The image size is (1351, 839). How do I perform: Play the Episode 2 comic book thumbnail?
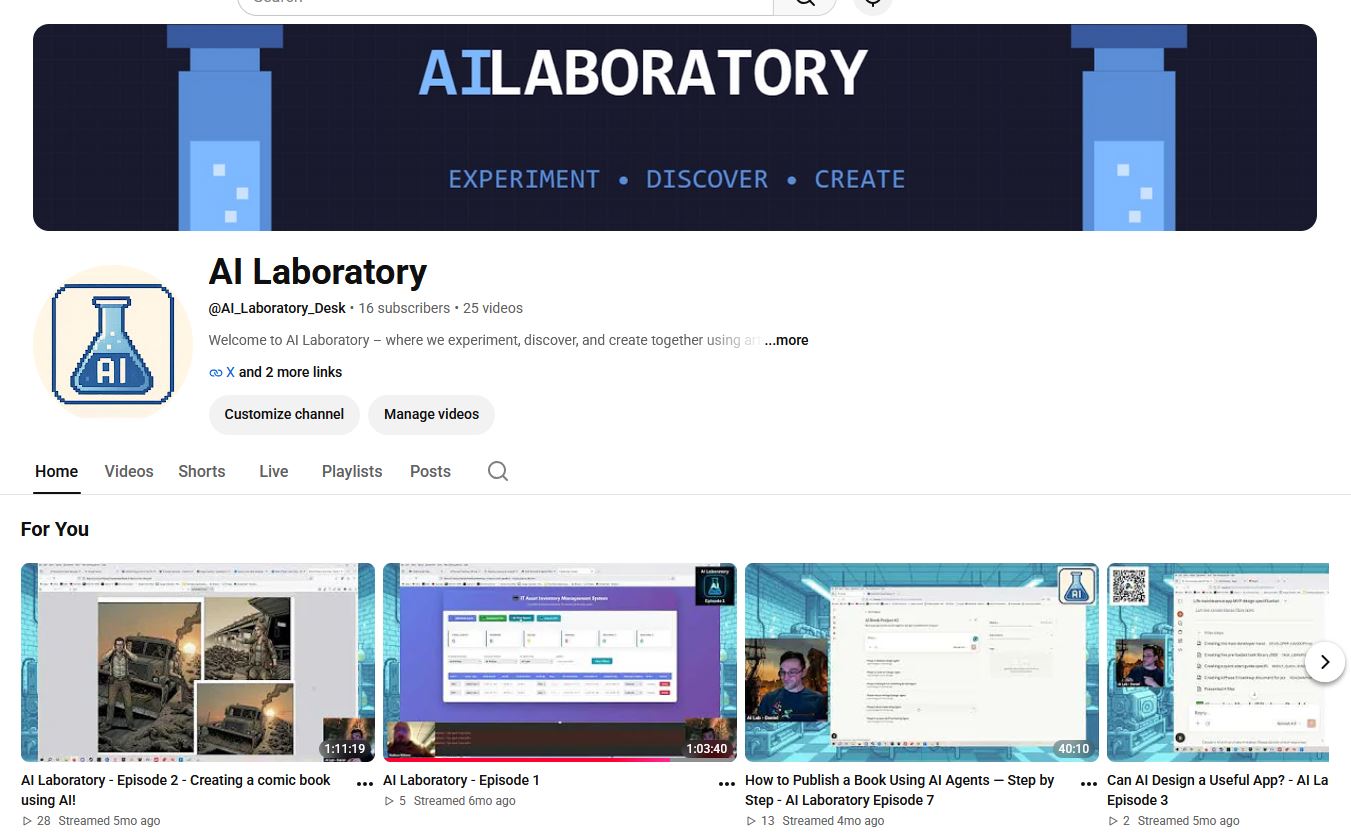[x=198, y=662]
